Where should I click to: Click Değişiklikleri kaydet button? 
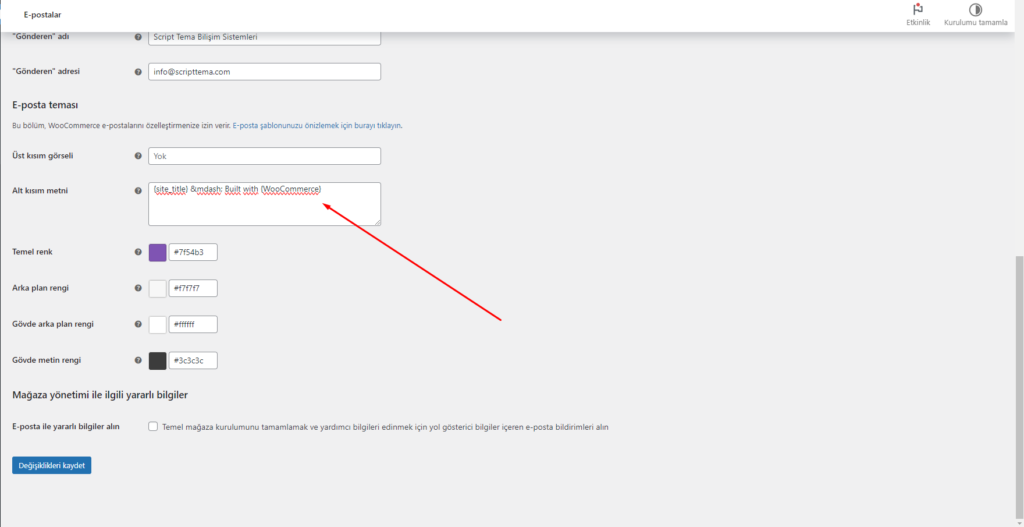click(x=52, y=465)
